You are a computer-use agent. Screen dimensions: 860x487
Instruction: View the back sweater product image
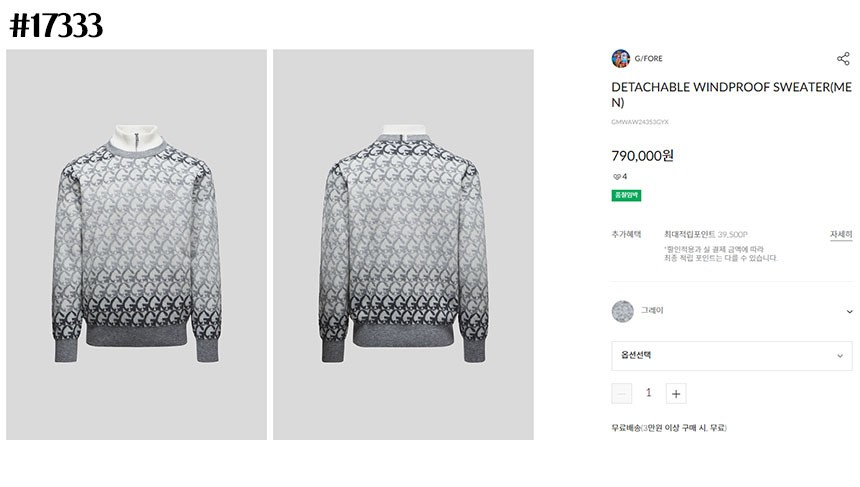pos(403,245)
